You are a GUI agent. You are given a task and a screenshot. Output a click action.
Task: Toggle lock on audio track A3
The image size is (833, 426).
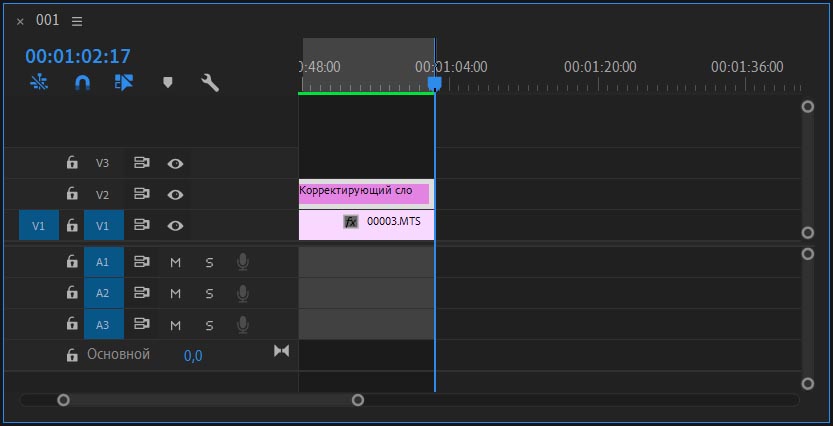pos(72,324)
